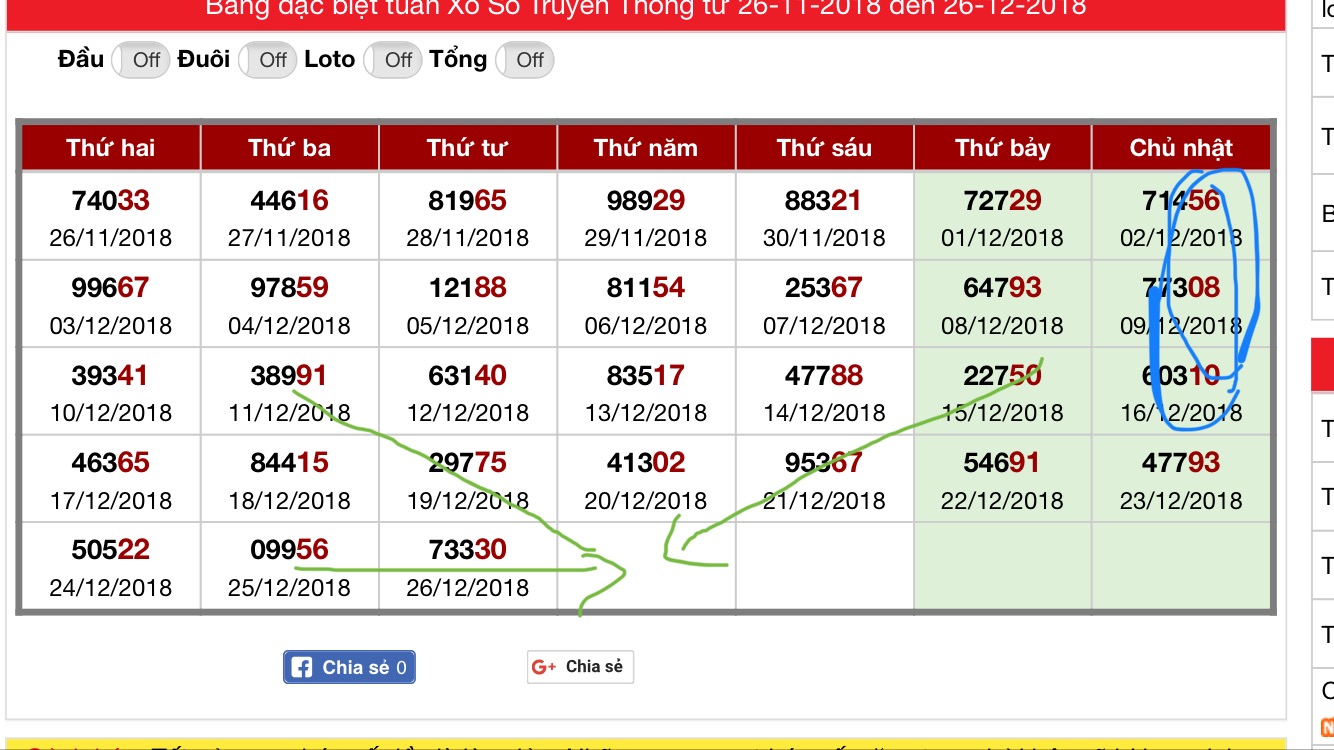Image resolution: width=1334 pixels, height=750 pixels.
Task: Select the Thứ hai column header
Action: [111, 148]
